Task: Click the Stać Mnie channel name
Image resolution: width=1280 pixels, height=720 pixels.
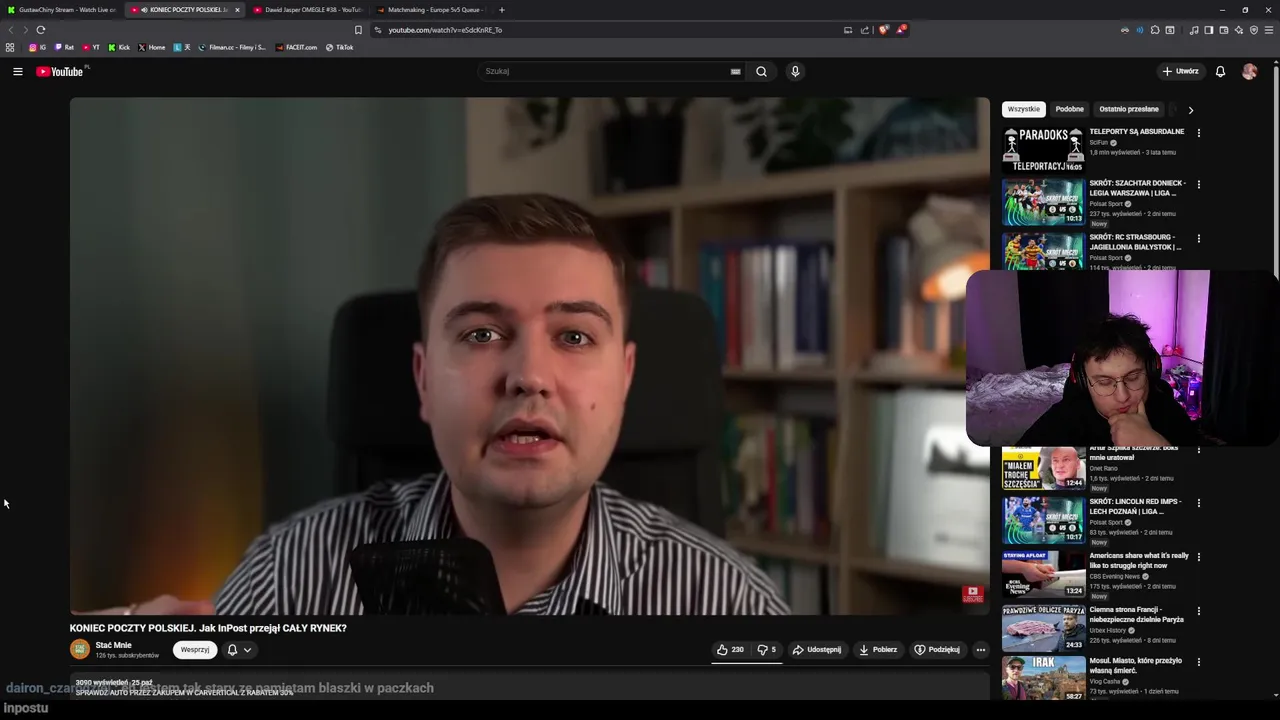Action: coord(113,645)
